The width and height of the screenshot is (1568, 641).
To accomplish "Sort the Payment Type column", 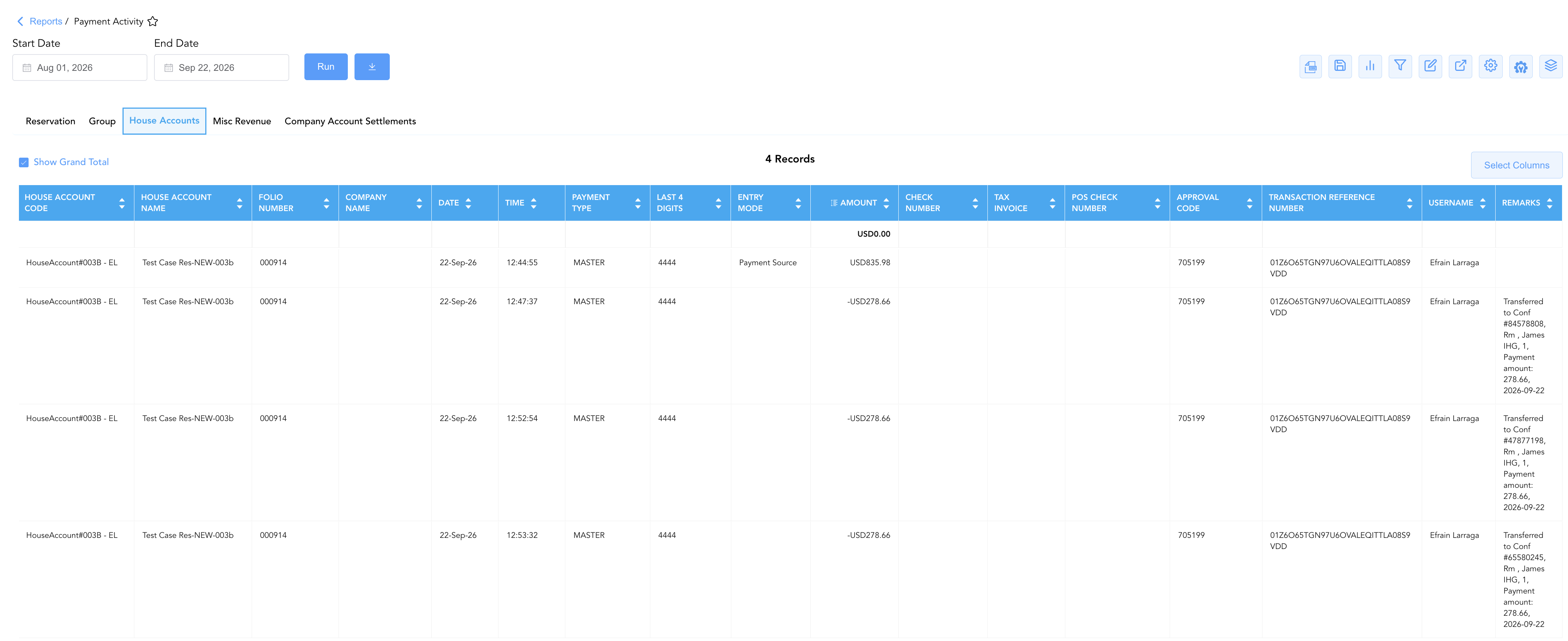I will (x=638, y=203).
